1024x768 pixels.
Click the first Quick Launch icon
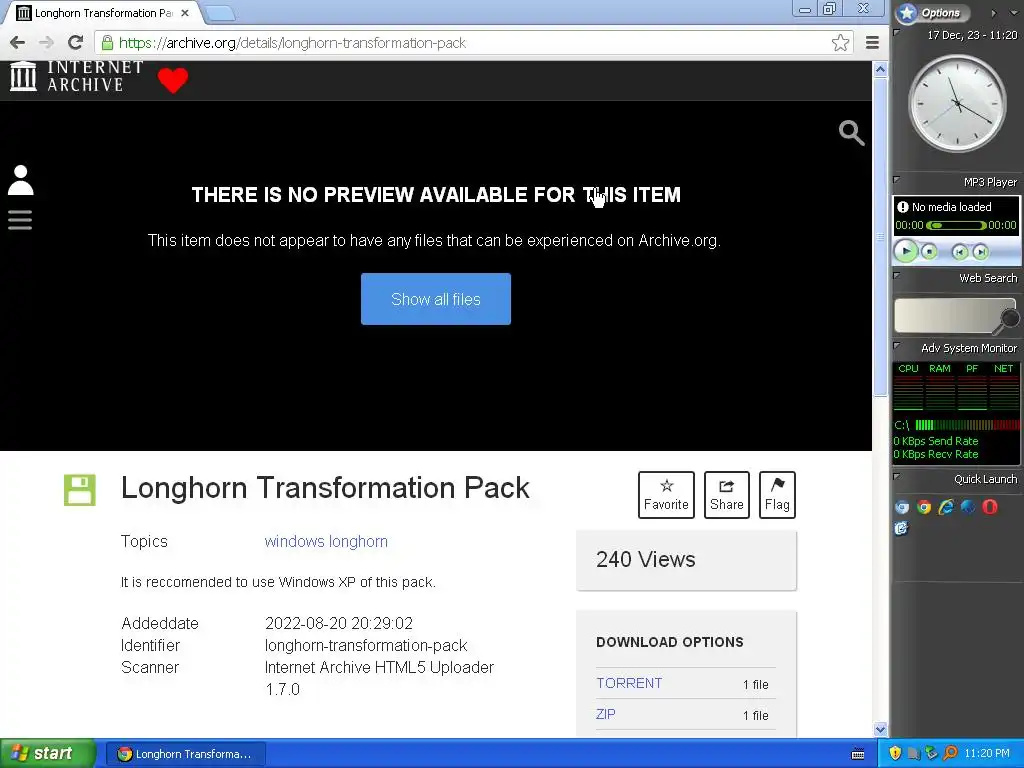[902, 507]
